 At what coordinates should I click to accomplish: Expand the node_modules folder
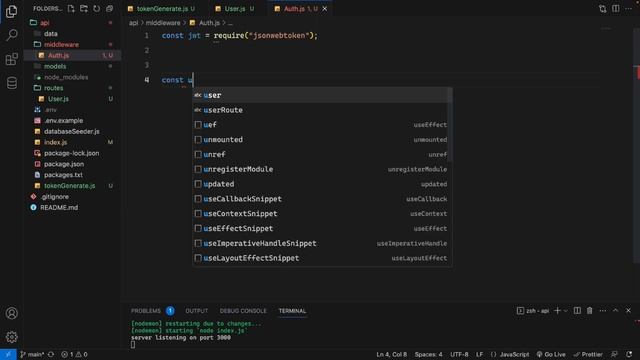point(72,77)
